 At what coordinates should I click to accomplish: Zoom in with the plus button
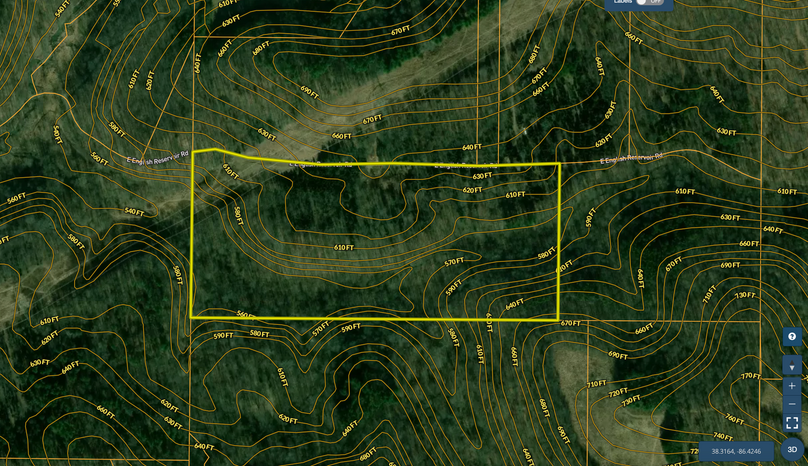[x=792, y=386]
